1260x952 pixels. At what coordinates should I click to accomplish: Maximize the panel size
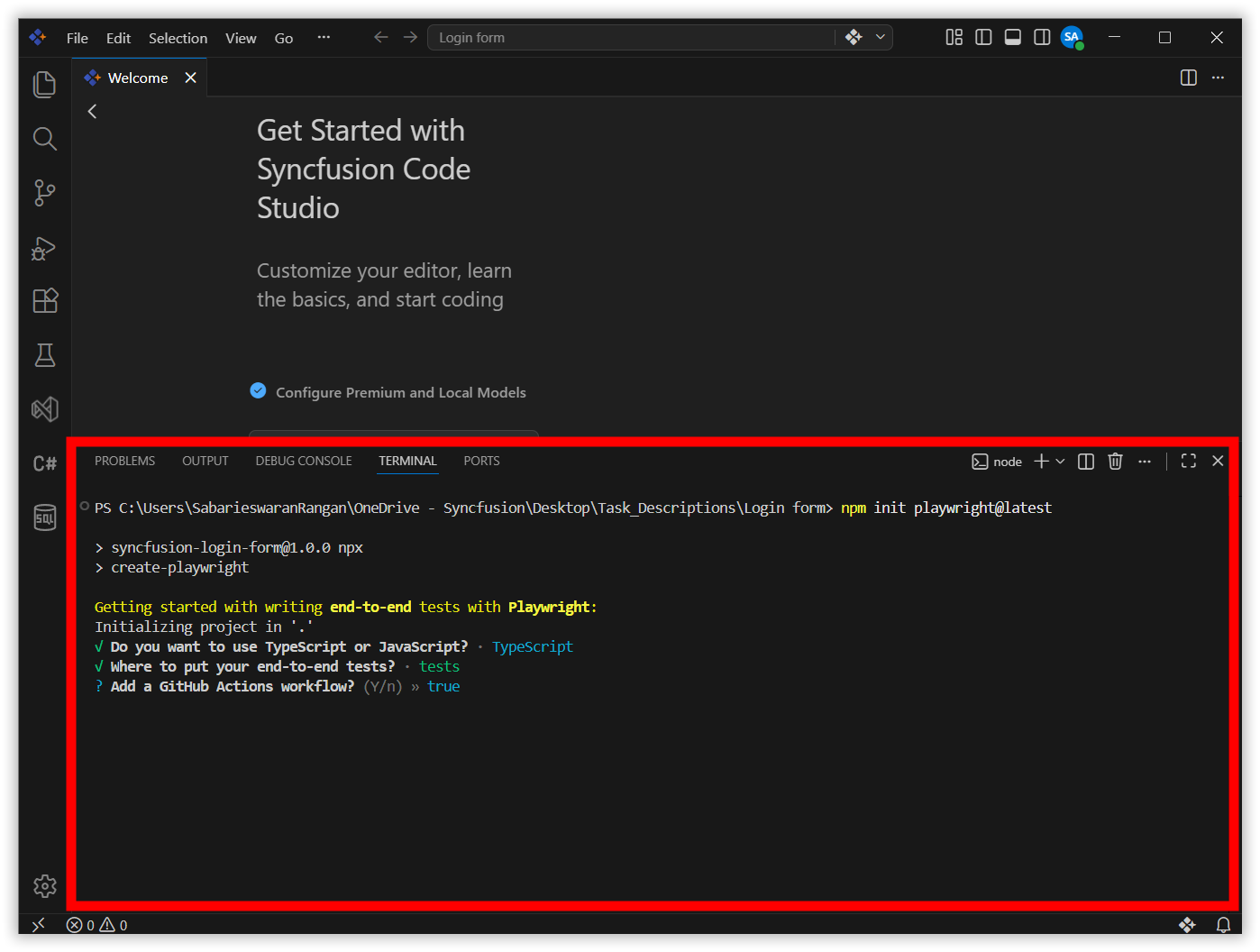pos(1189,461)
